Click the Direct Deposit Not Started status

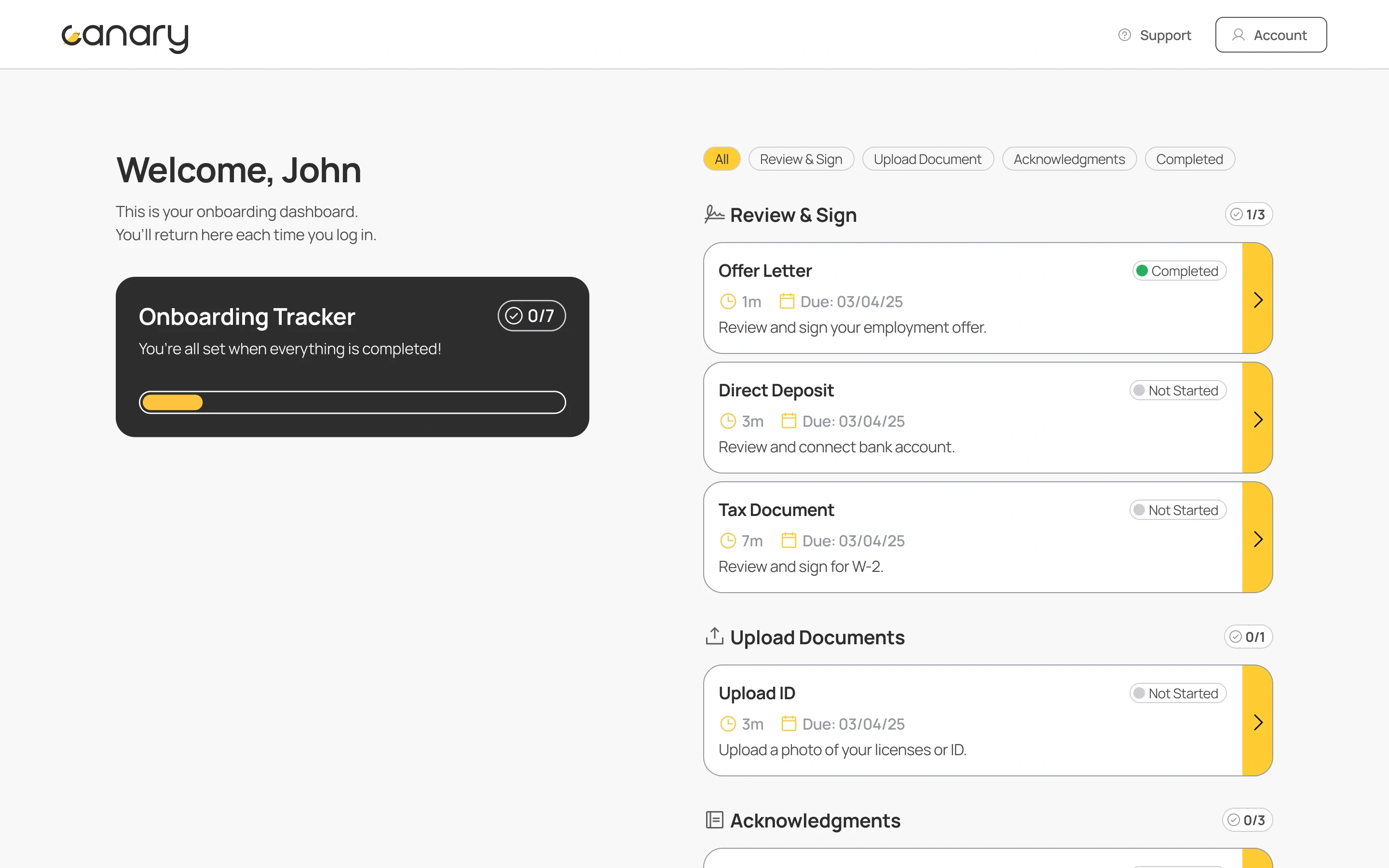(1178, 391)
